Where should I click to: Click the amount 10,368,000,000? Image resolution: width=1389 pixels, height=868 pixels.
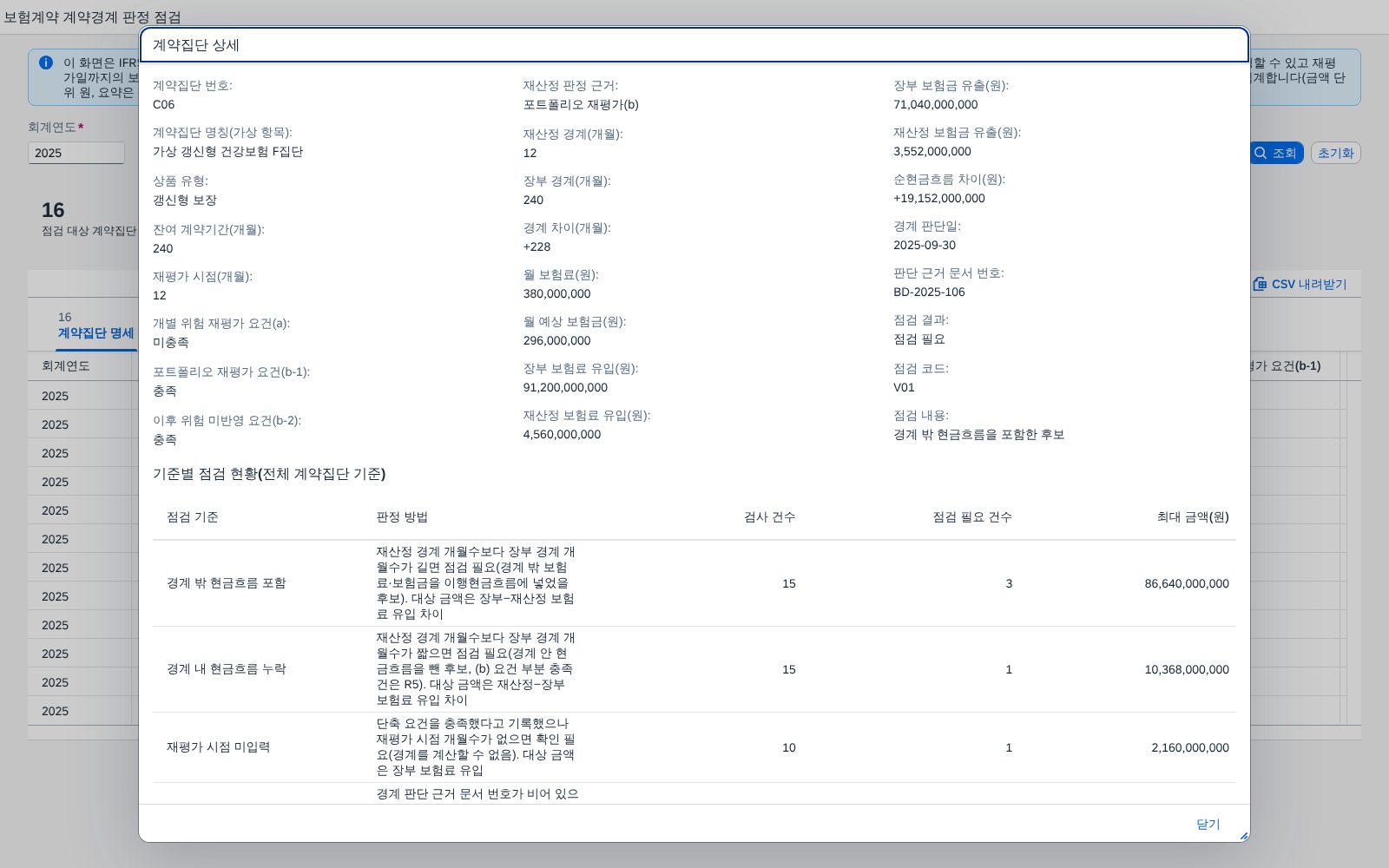pyautogui.click(x=1187, y=669)
